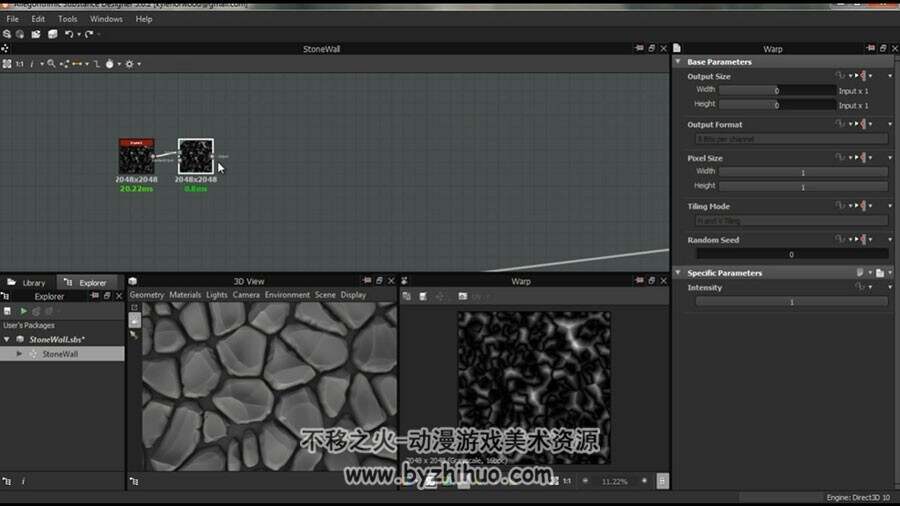Viewport: 900px width, 506px height.
Task: Click the graph info 'i' icon
Action: [32, 64]
